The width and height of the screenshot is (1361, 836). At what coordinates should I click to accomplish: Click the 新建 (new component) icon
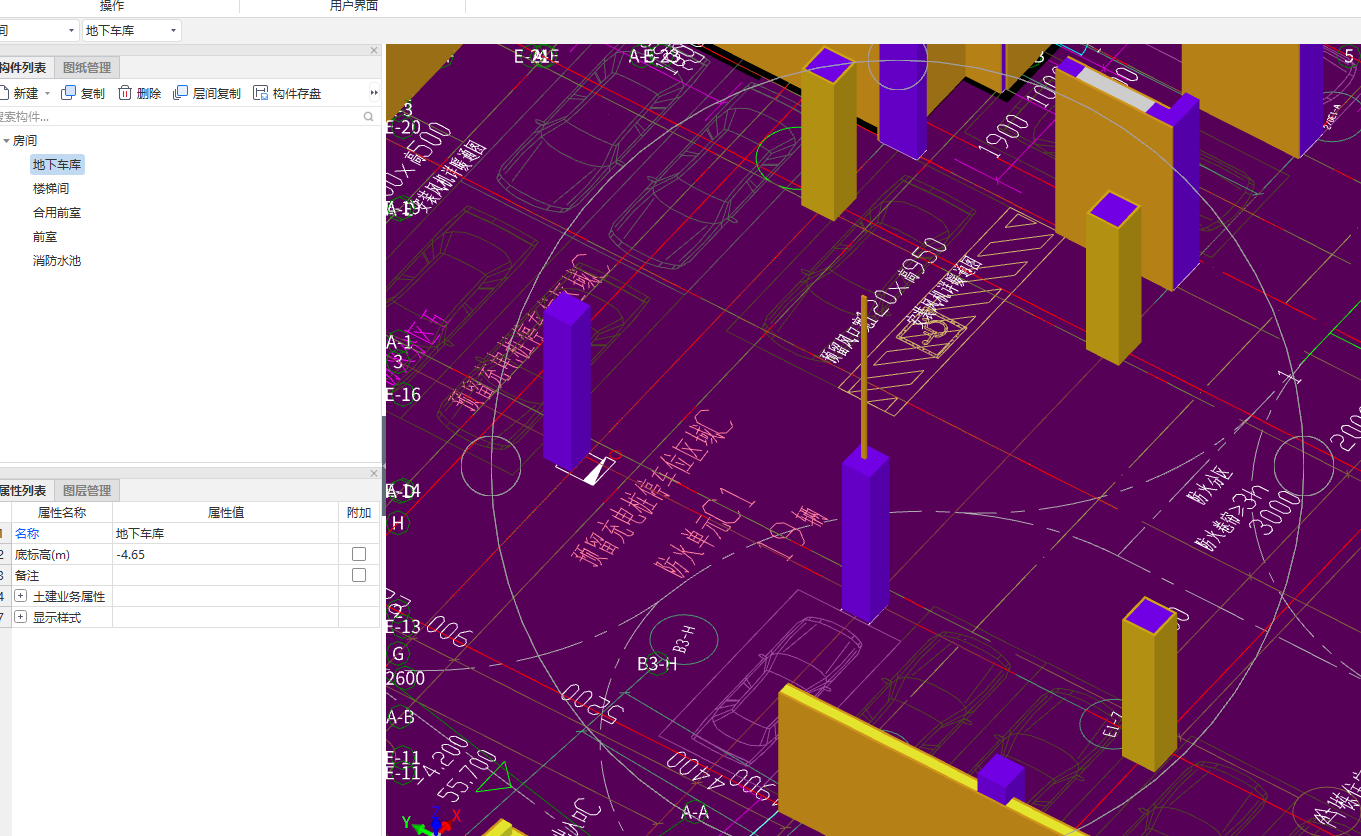(x=4, y=93)
